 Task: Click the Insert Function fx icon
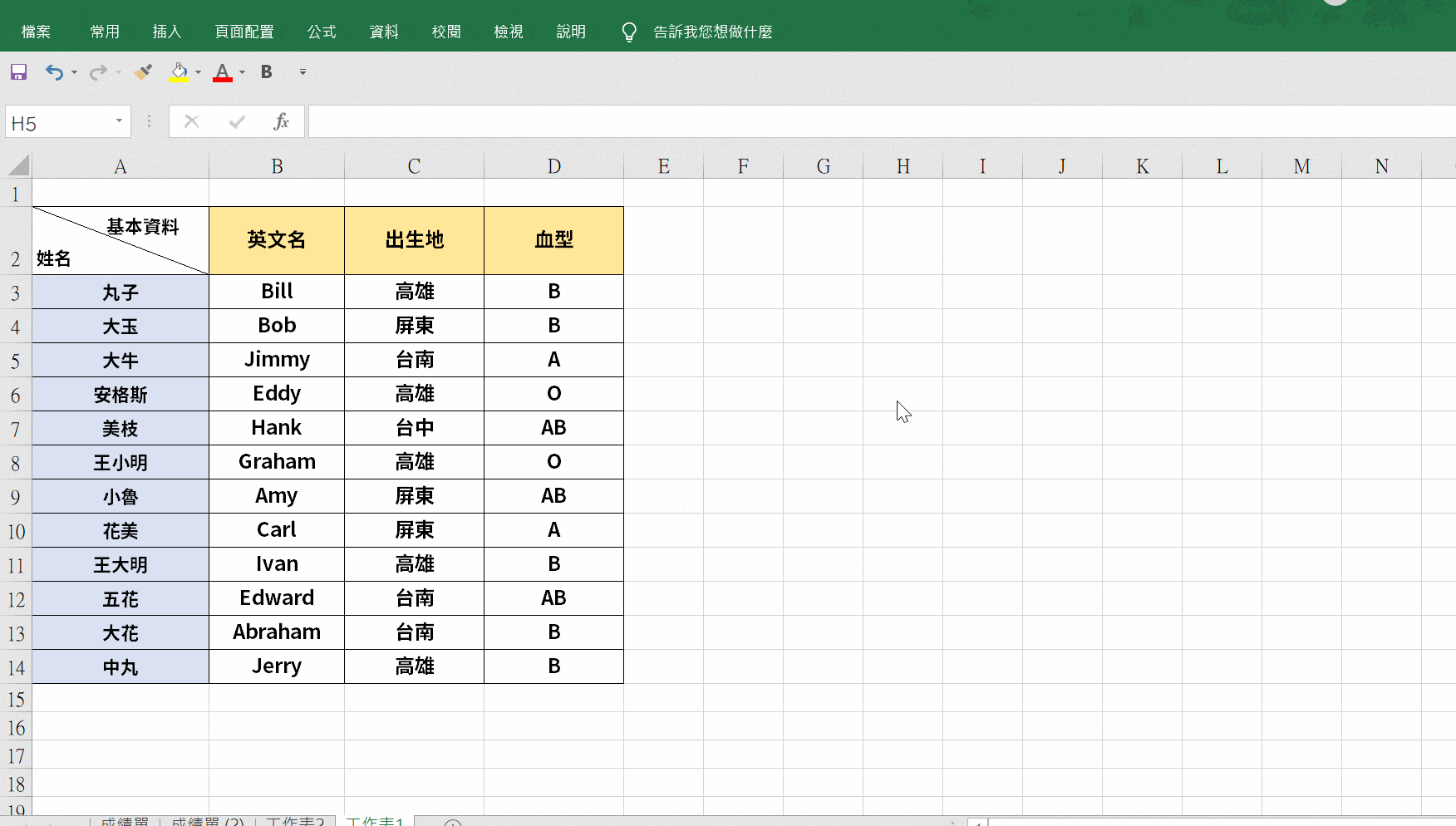click(282, 121)
